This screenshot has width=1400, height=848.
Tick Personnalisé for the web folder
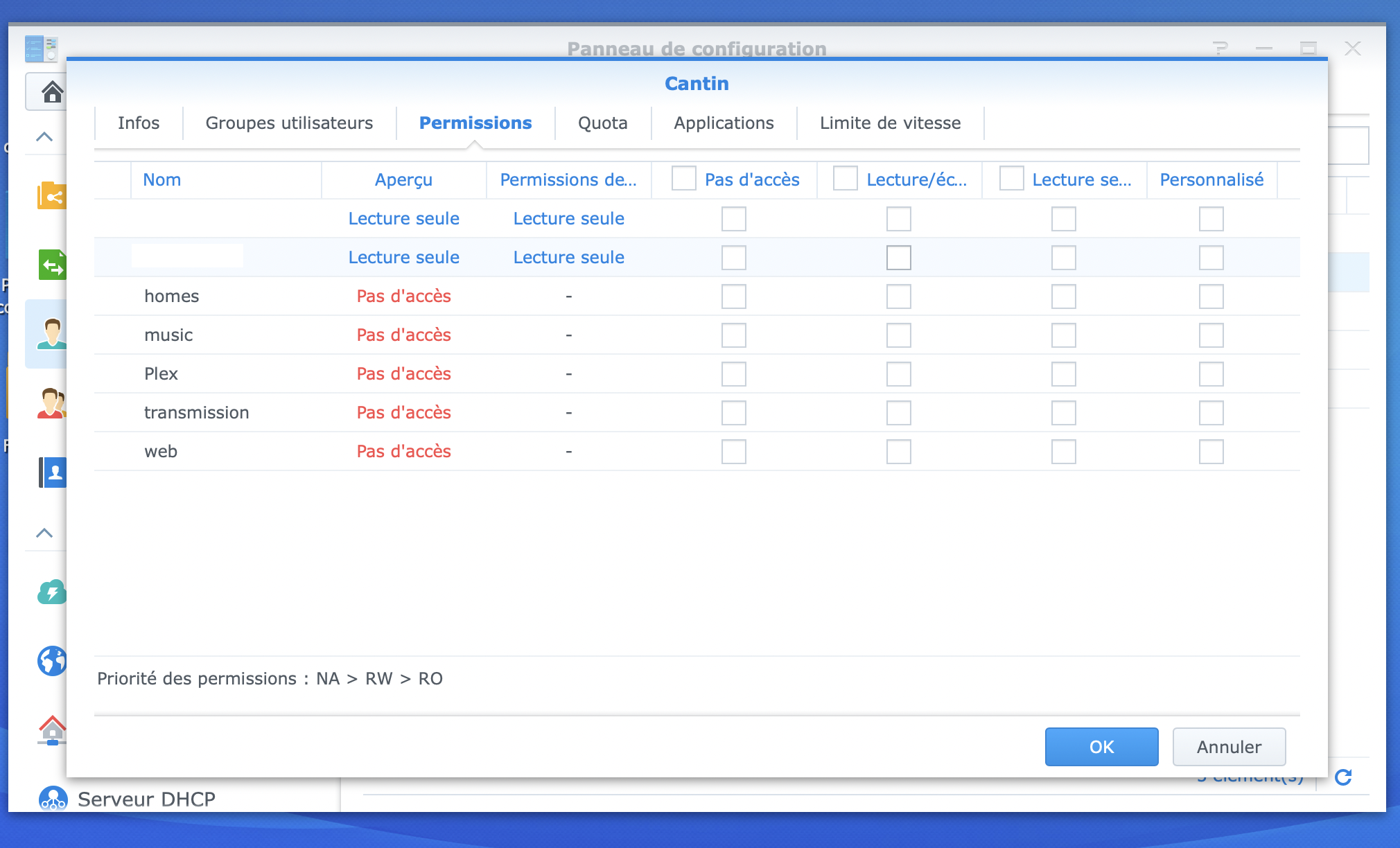pyautogui.click(x=1211, y=452)
